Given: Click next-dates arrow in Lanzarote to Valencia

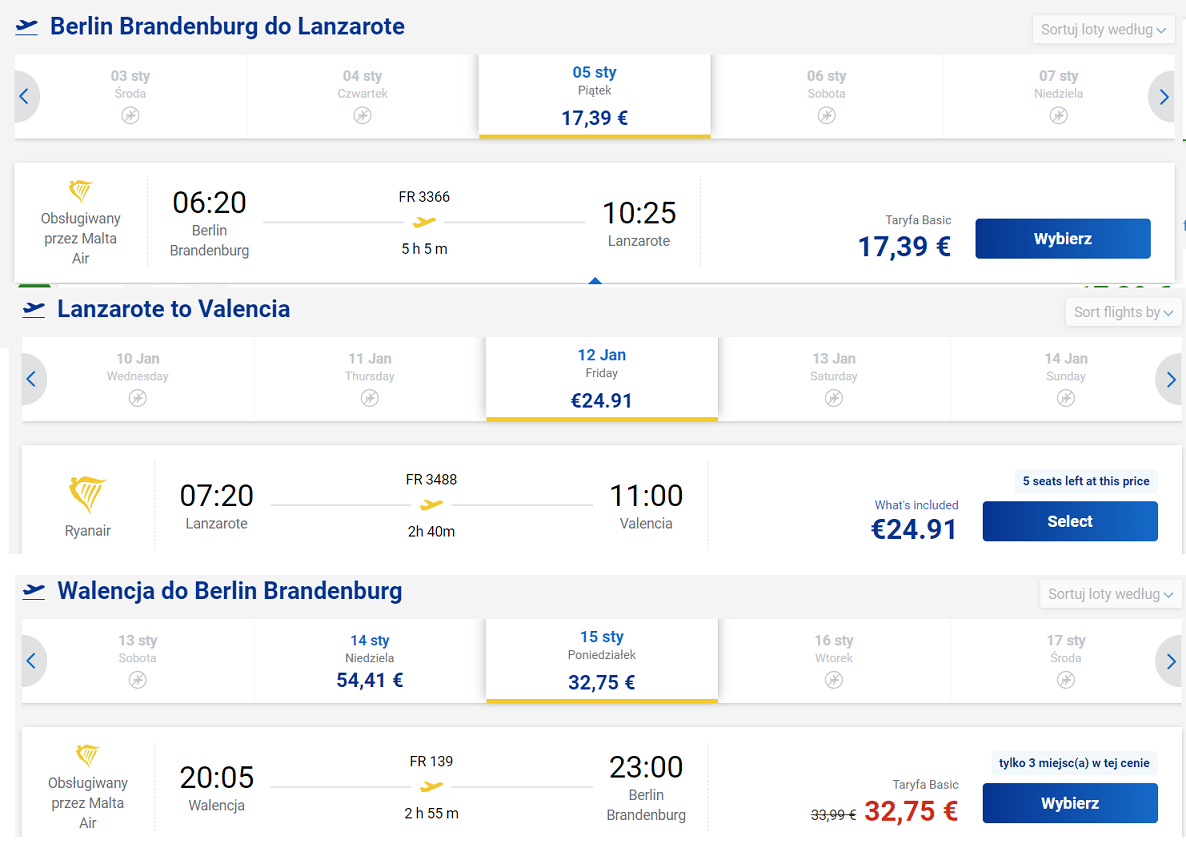Looking at the screenshot, I should tap(1169, 379).
